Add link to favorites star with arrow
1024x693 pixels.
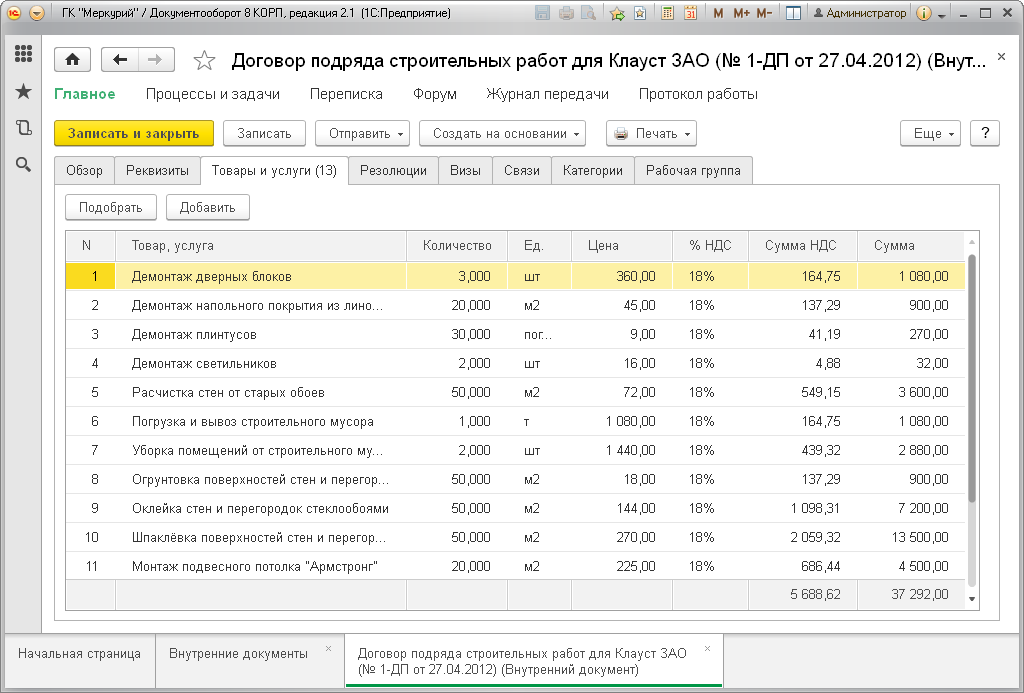point(617,13)
